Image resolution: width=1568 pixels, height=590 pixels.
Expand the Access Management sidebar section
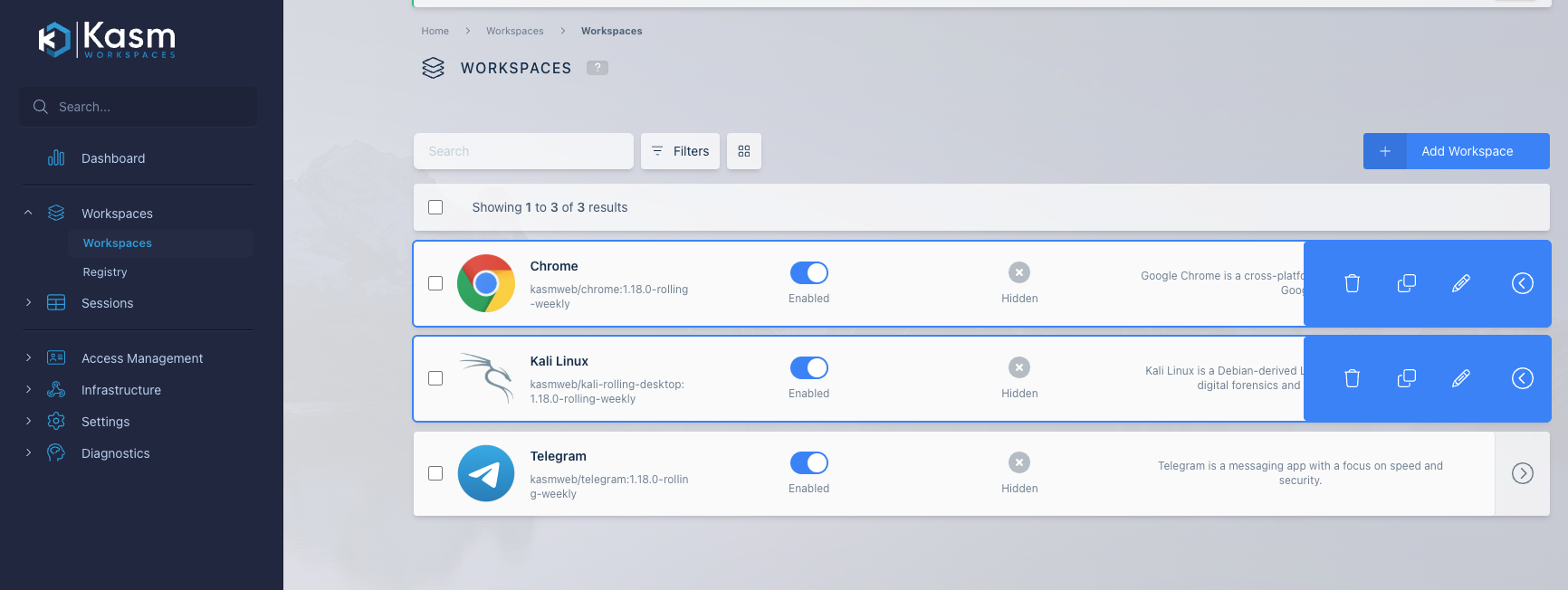pyautogui.click(x=142, y=358)
